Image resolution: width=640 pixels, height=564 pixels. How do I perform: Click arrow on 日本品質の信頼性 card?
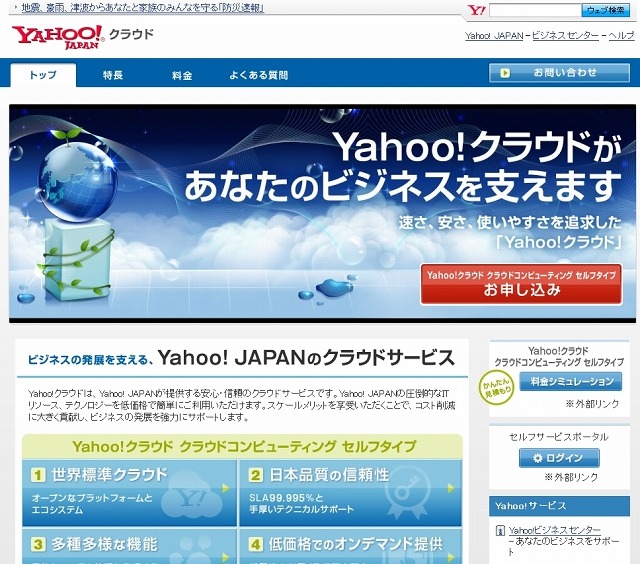(x=451, y=488)
